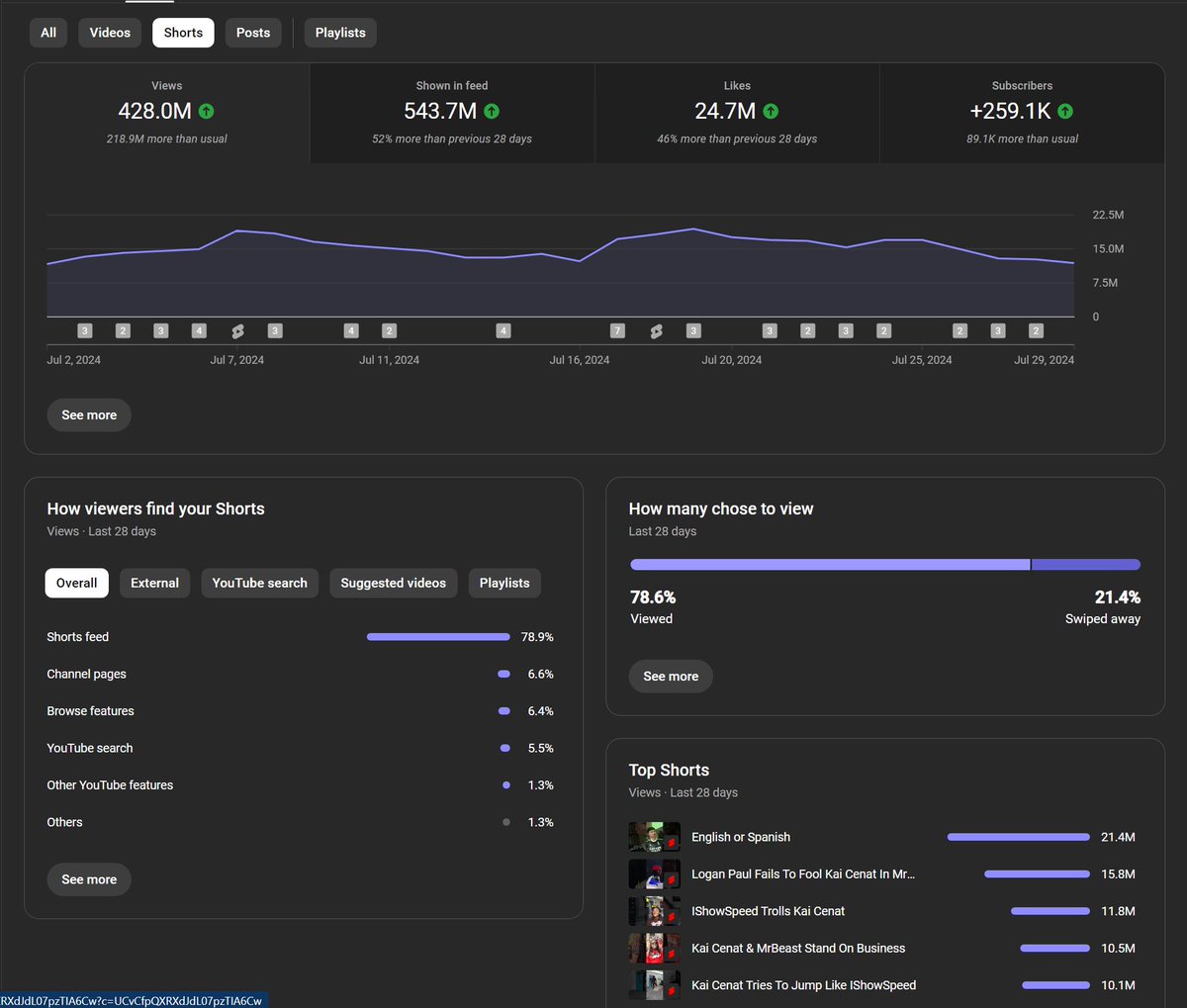Viewport: 1187px width, 1008px height.
Task: Click the 78.6% Viewed value
Action: click(653, 597)
